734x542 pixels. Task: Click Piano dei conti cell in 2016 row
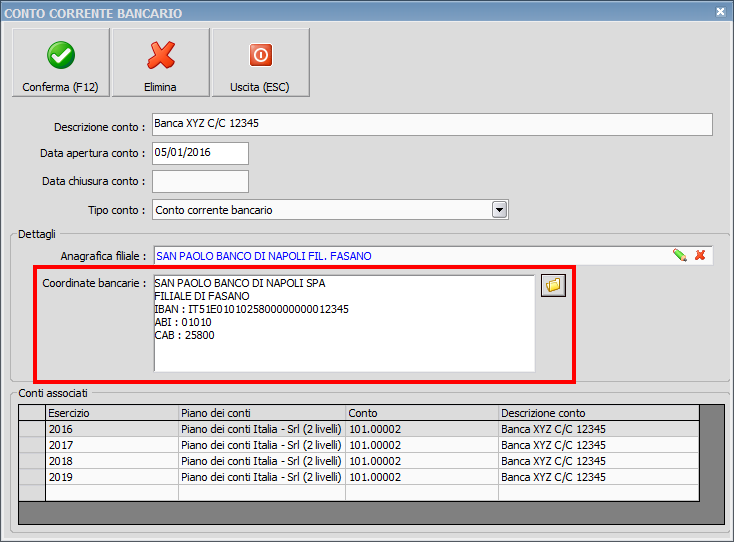262,429
